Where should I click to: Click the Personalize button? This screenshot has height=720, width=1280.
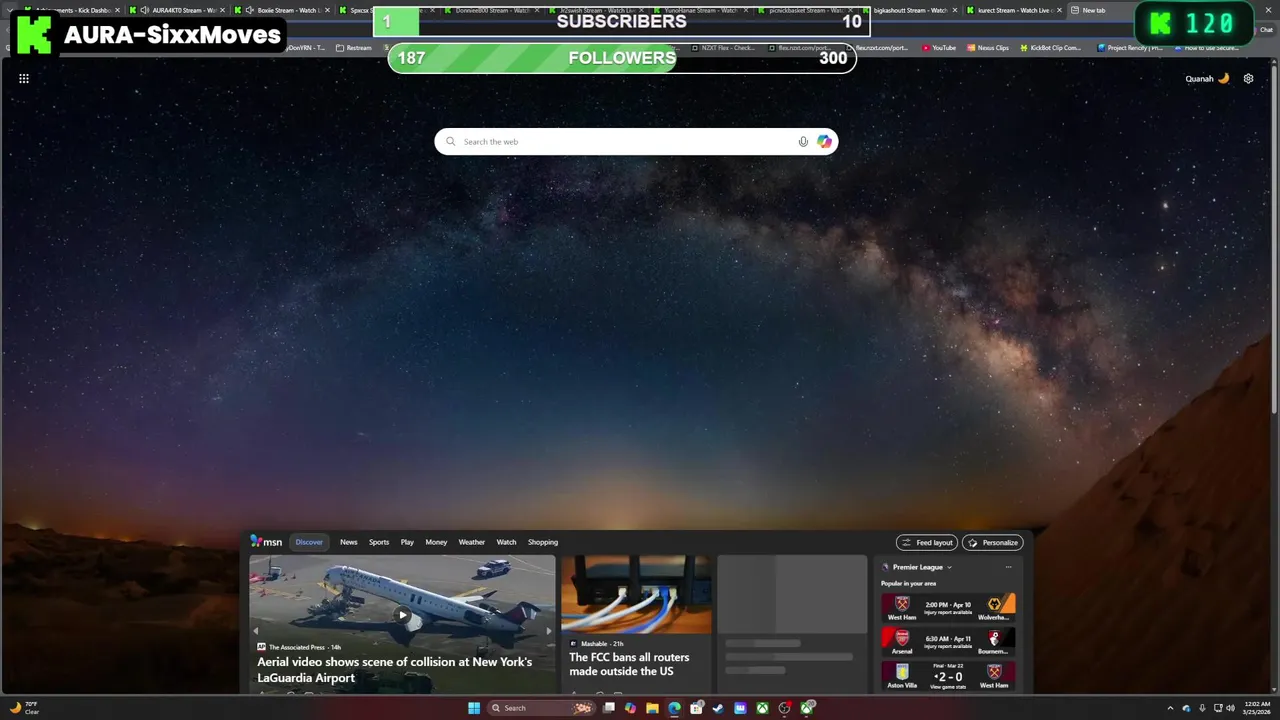993,543
